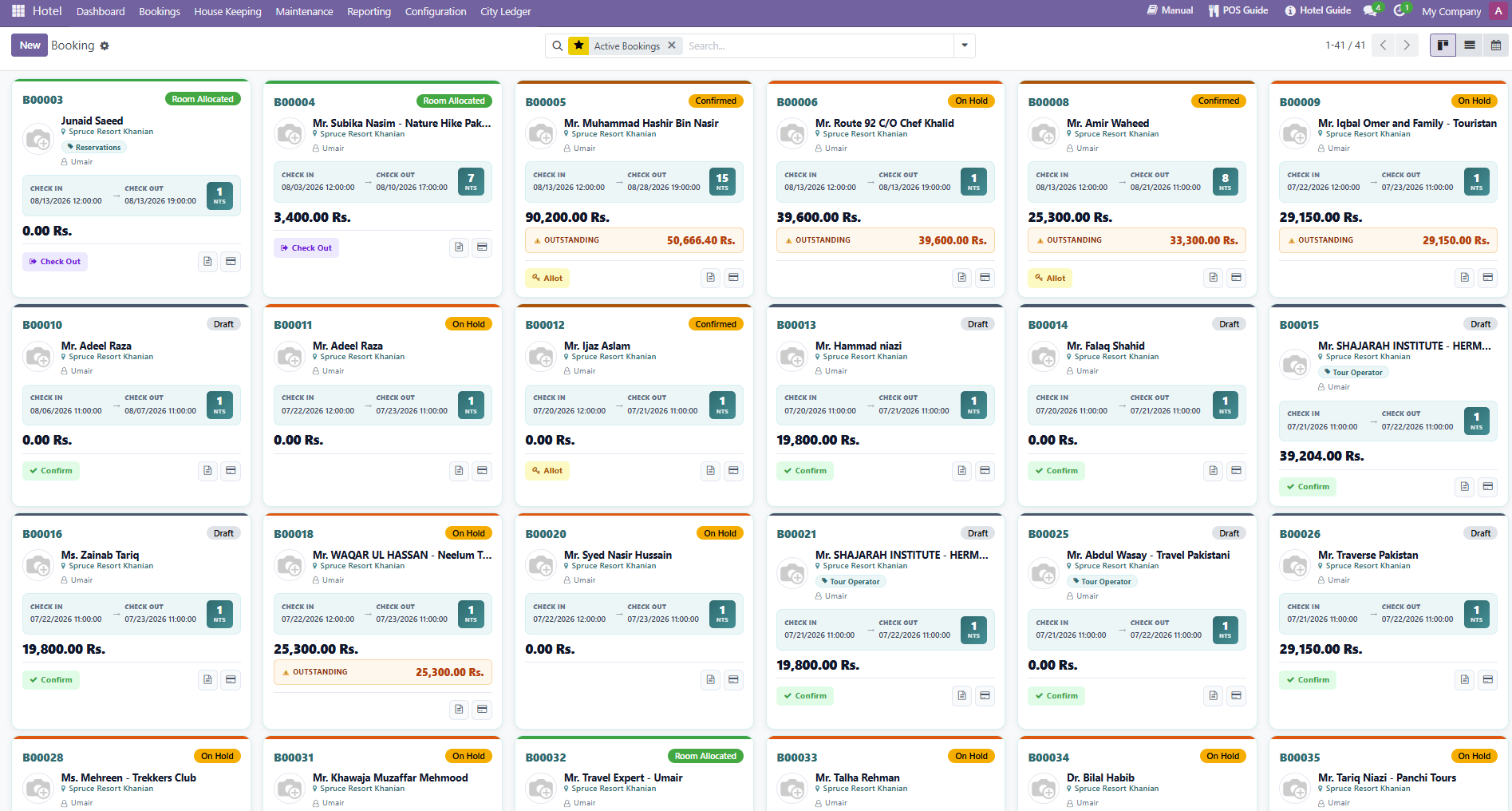This screenshot has height=811, width=1512.
Task: Open payment card icon on booking B00004
Action: click(x=482, y=247)
